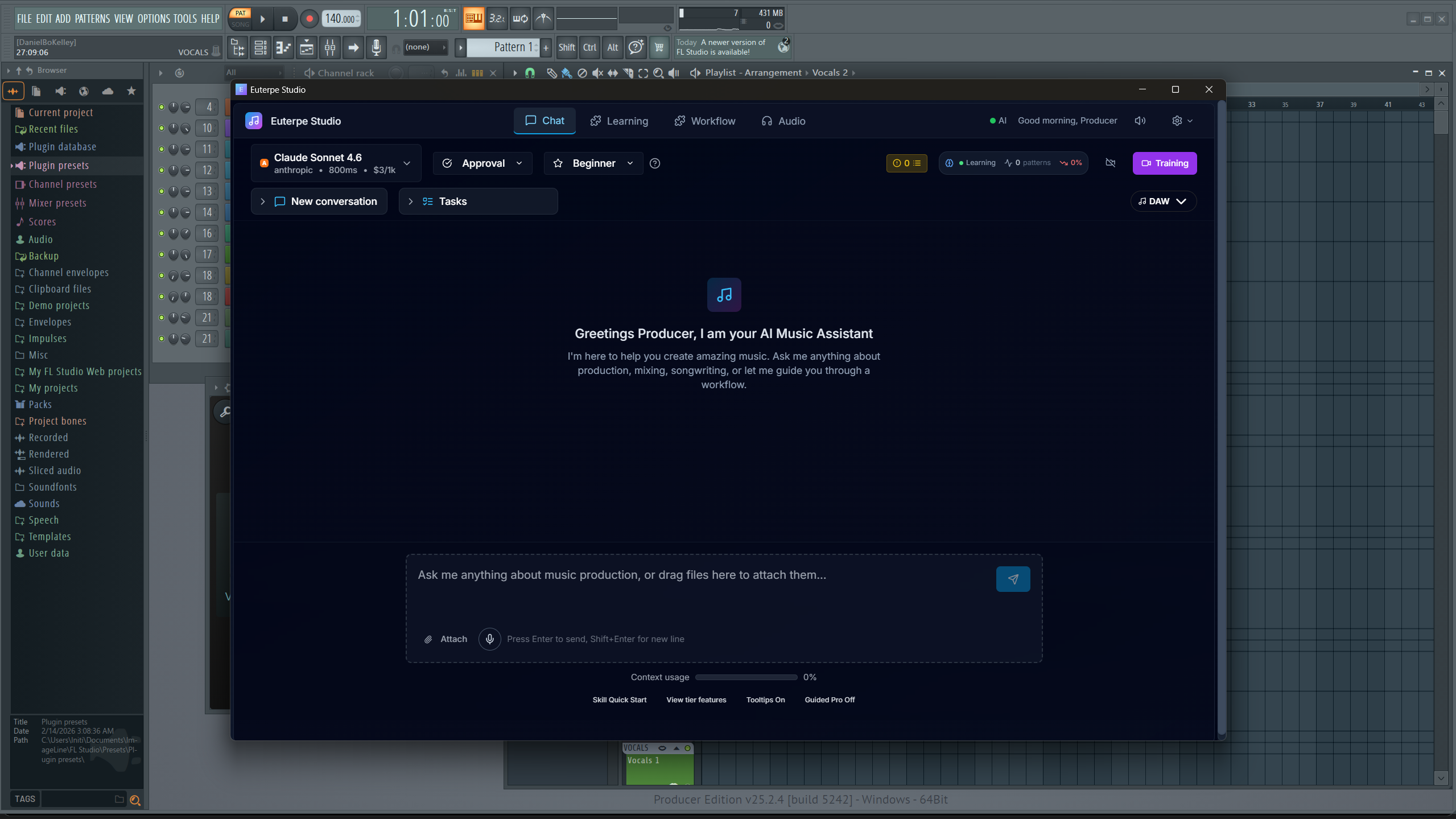Open the DAW selector dropdown
1456x819 pixels.
1163,201
